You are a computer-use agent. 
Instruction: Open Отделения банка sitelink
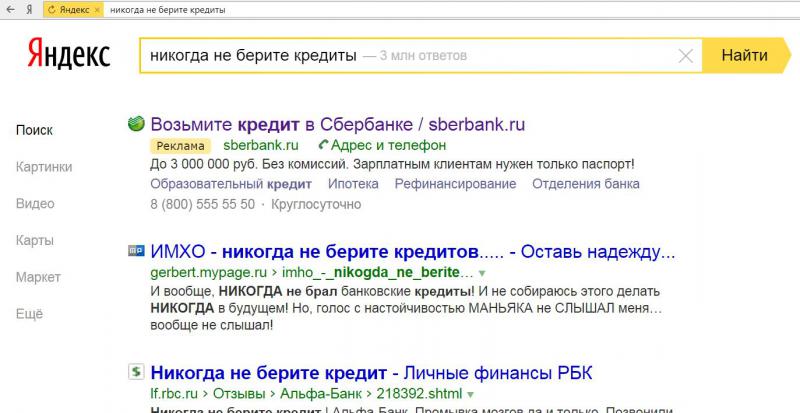coord(586,184)
